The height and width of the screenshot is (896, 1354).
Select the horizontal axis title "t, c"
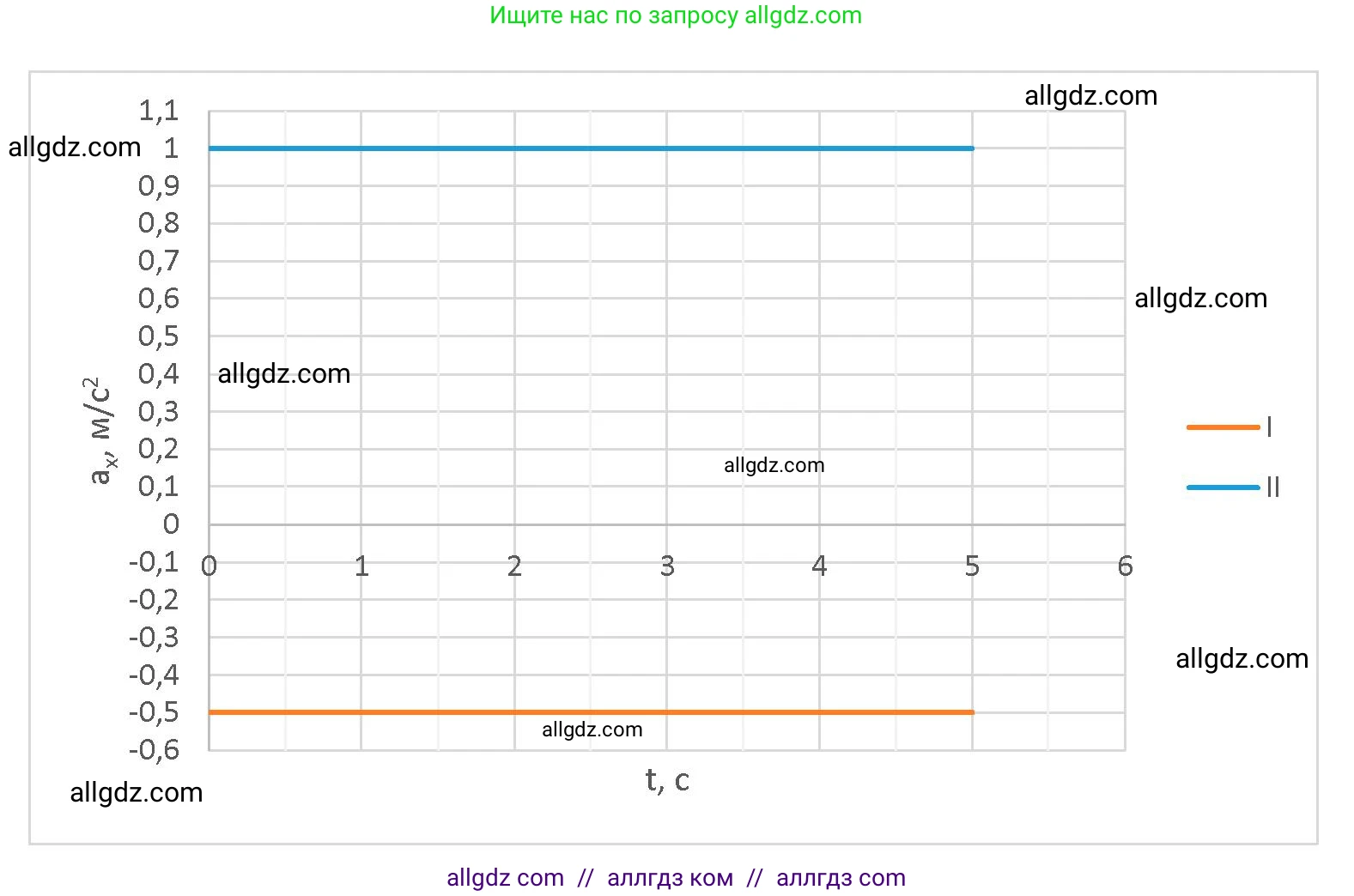coord(667,780)
